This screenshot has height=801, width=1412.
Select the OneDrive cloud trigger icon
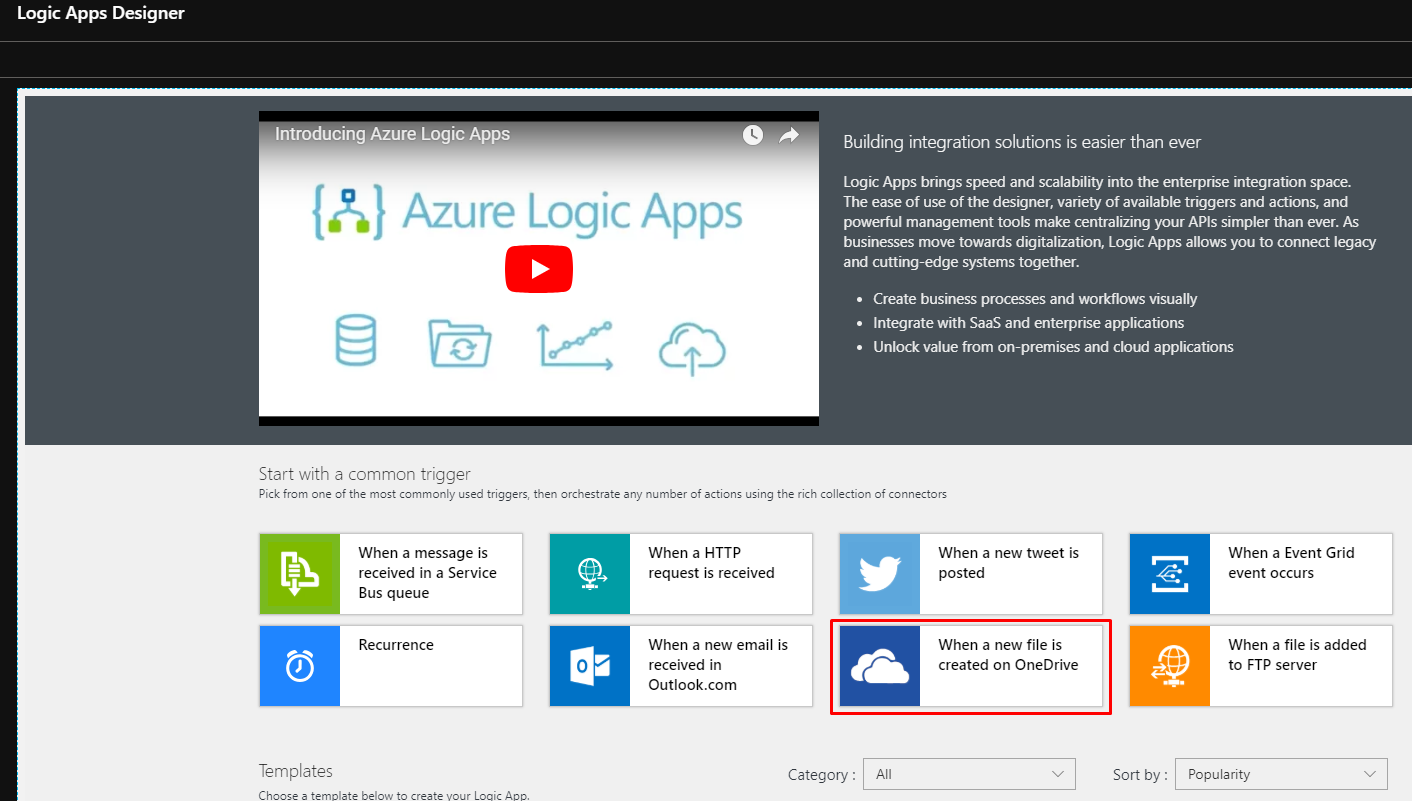click(880, 666)
